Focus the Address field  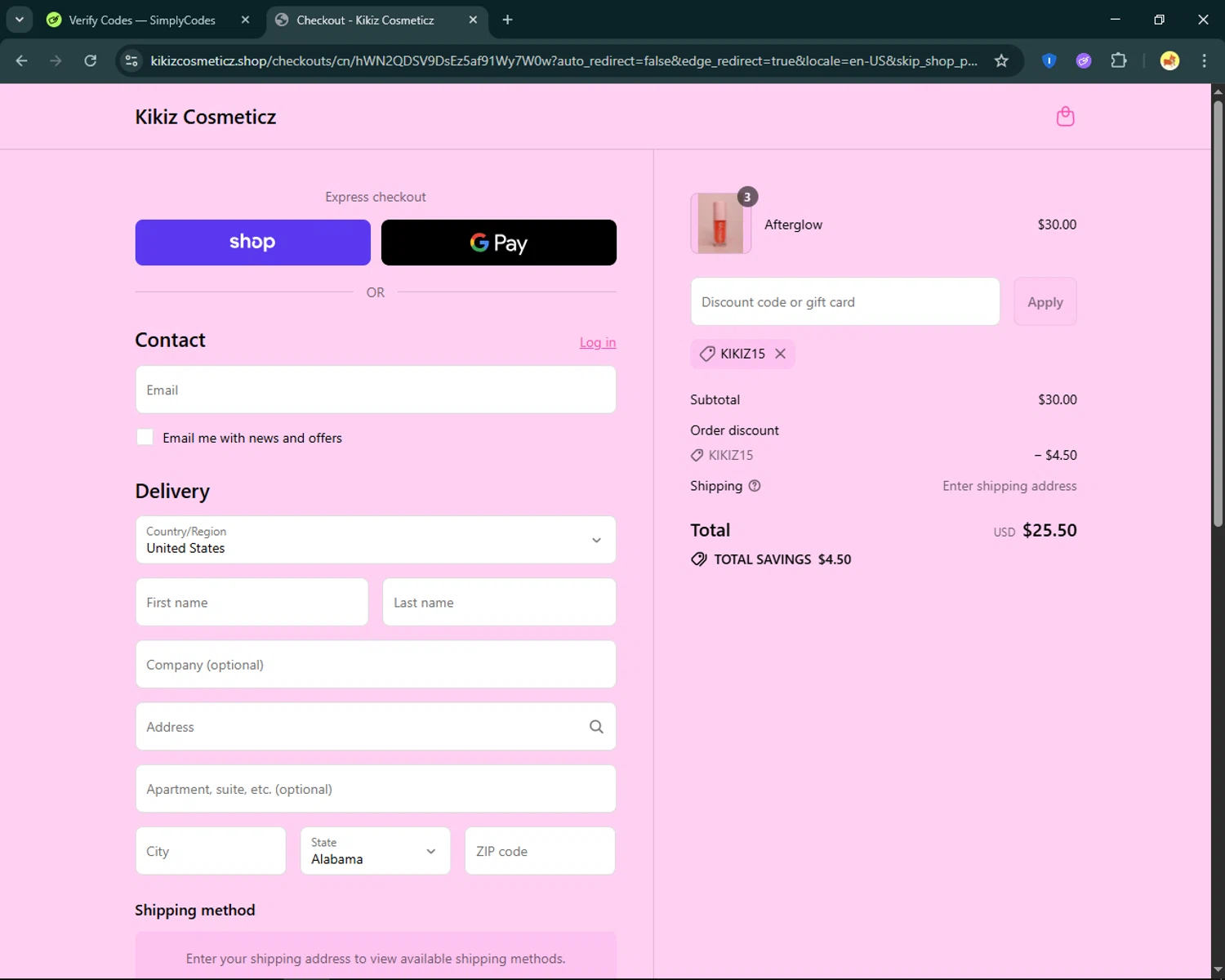click(376, 727)
